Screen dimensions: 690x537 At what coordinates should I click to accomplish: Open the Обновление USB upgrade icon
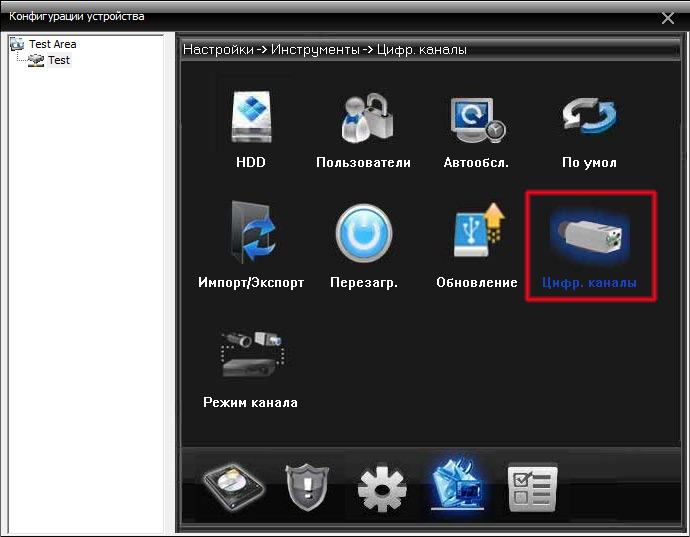tap(479, 229)
